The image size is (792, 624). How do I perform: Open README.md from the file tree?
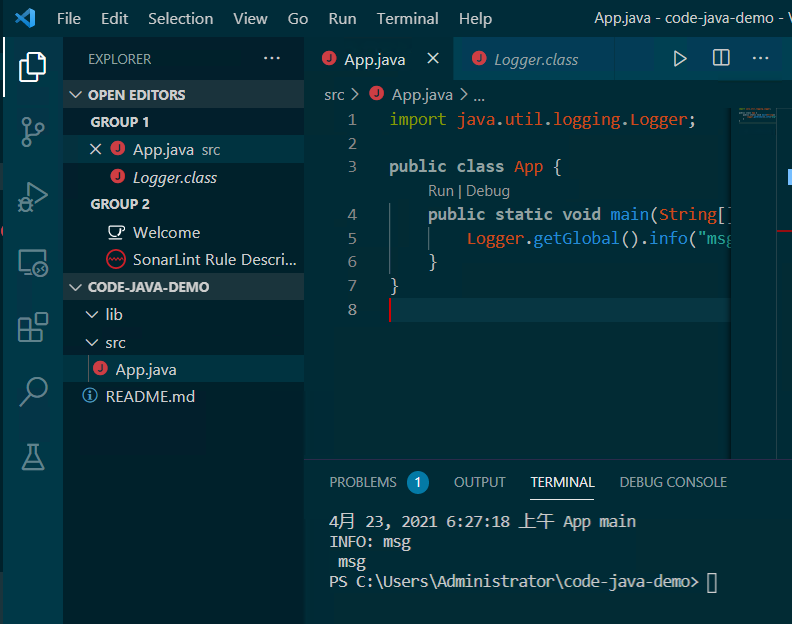coord(150,396)
